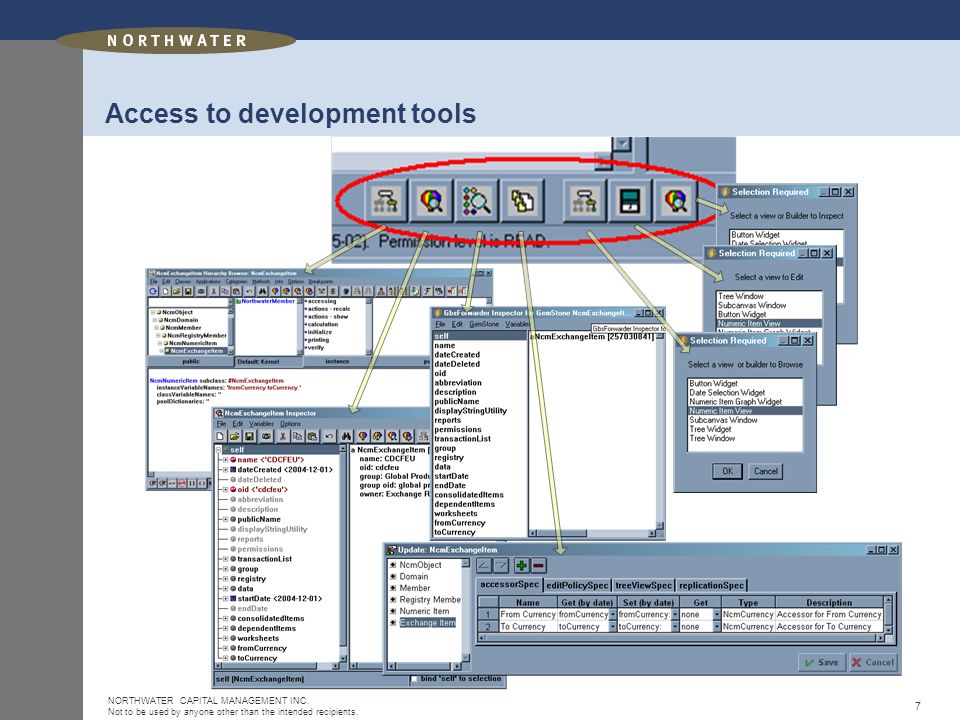Select Registry Member in Update window tree
This screenshot has width=960, height=720.
pos(430,599)
